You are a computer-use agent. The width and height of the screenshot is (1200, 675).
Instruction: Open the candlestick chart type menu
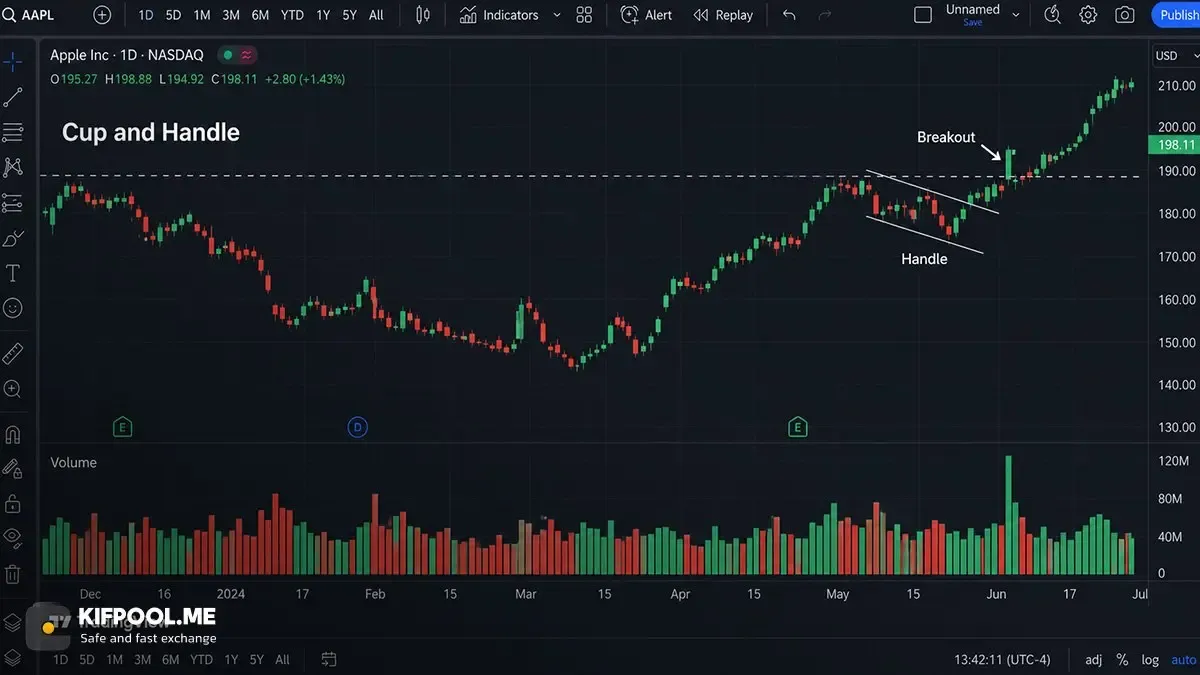[x=423, y=15]
